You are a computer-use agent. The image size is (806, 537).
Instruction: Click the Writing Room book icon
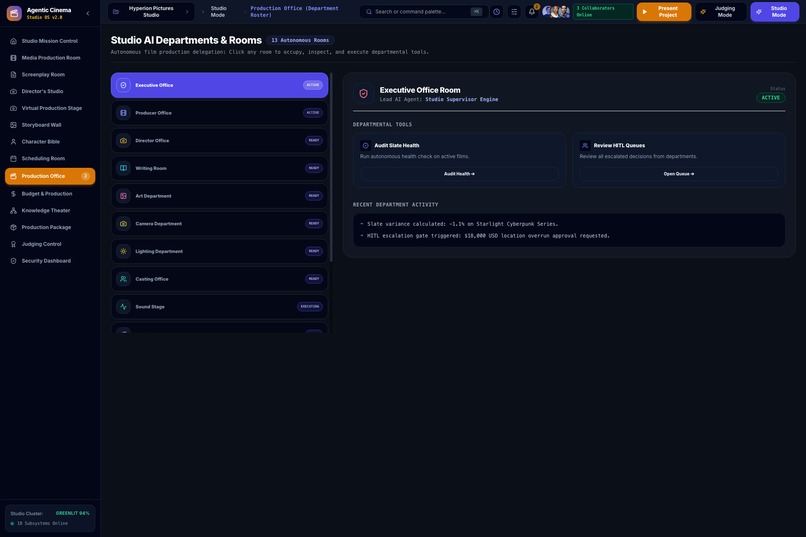(123, 169)
